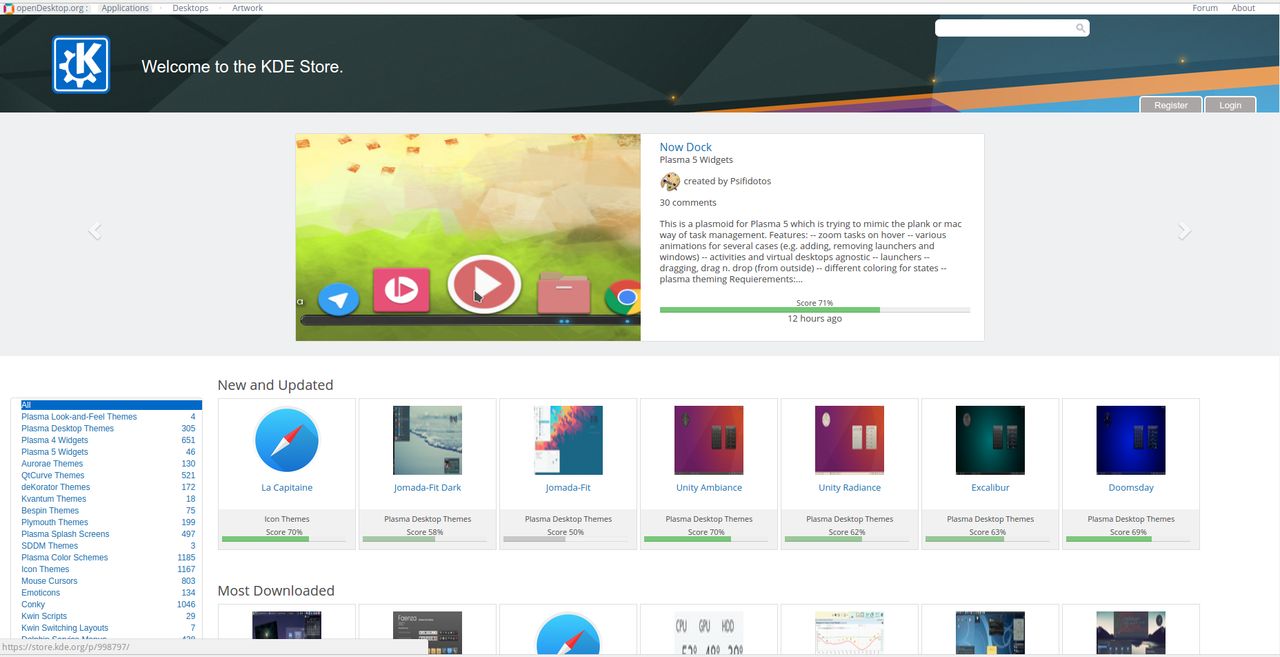
Task: Open Unity Radiance thumbnail
Action: pos(850,440)
